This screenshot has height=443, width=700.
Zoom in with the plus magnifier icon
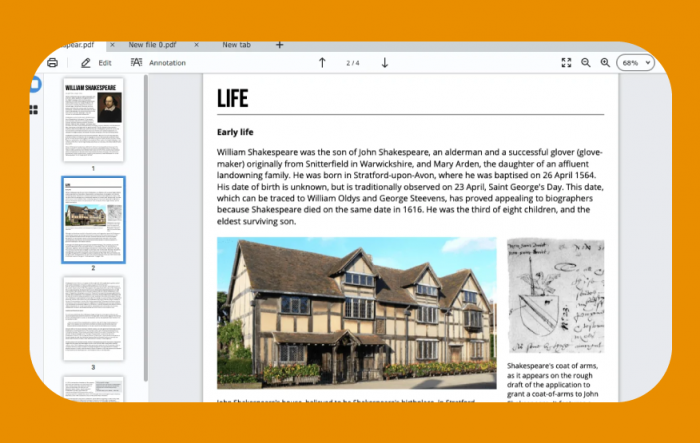pos(605,63)
